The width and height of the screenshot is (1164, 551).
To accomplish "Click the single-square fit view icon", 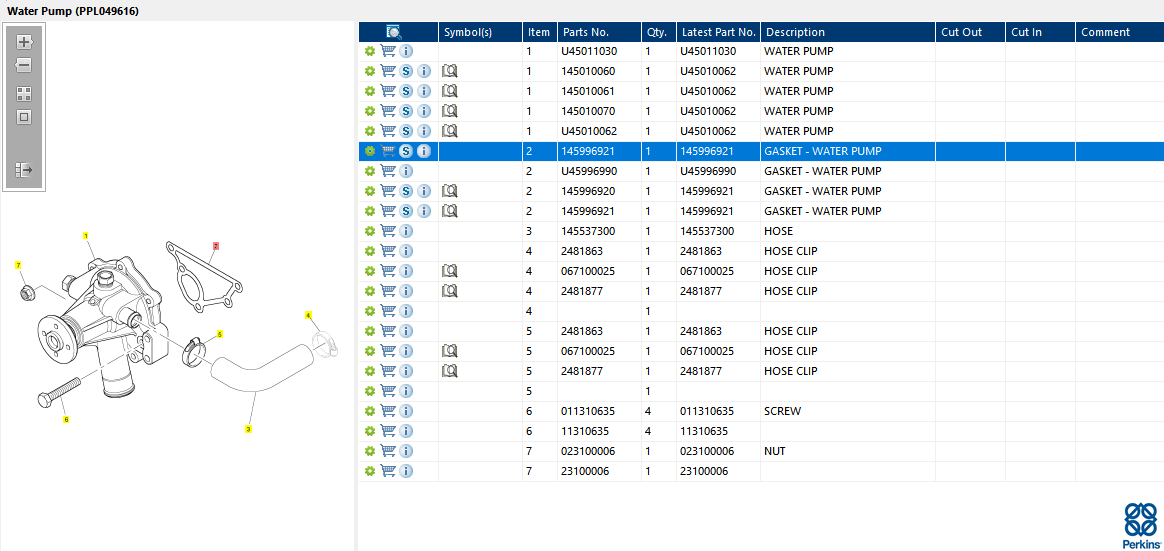I will (24, 117).
